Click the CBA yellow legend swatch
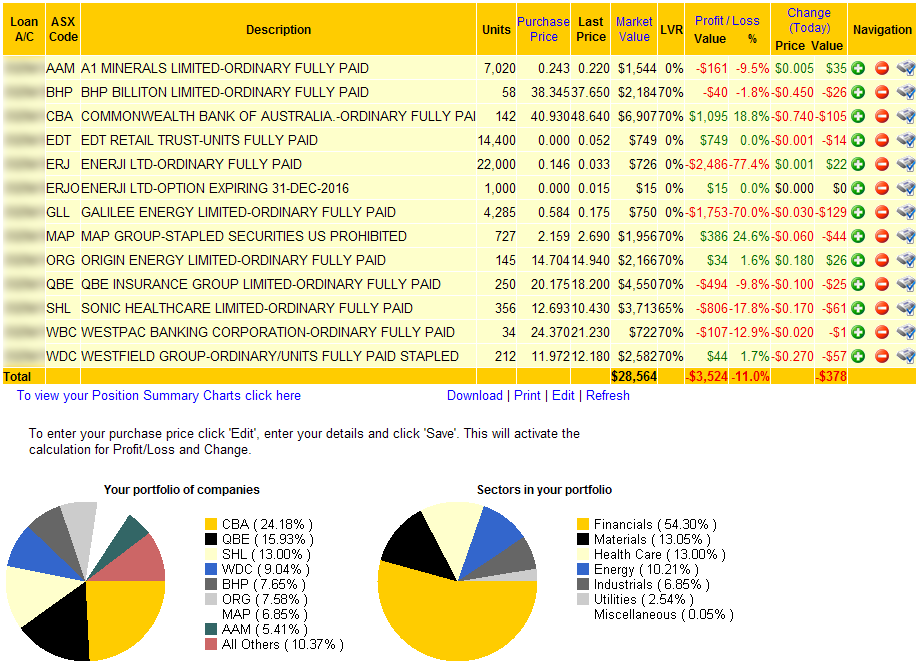 tap(211, 524)
